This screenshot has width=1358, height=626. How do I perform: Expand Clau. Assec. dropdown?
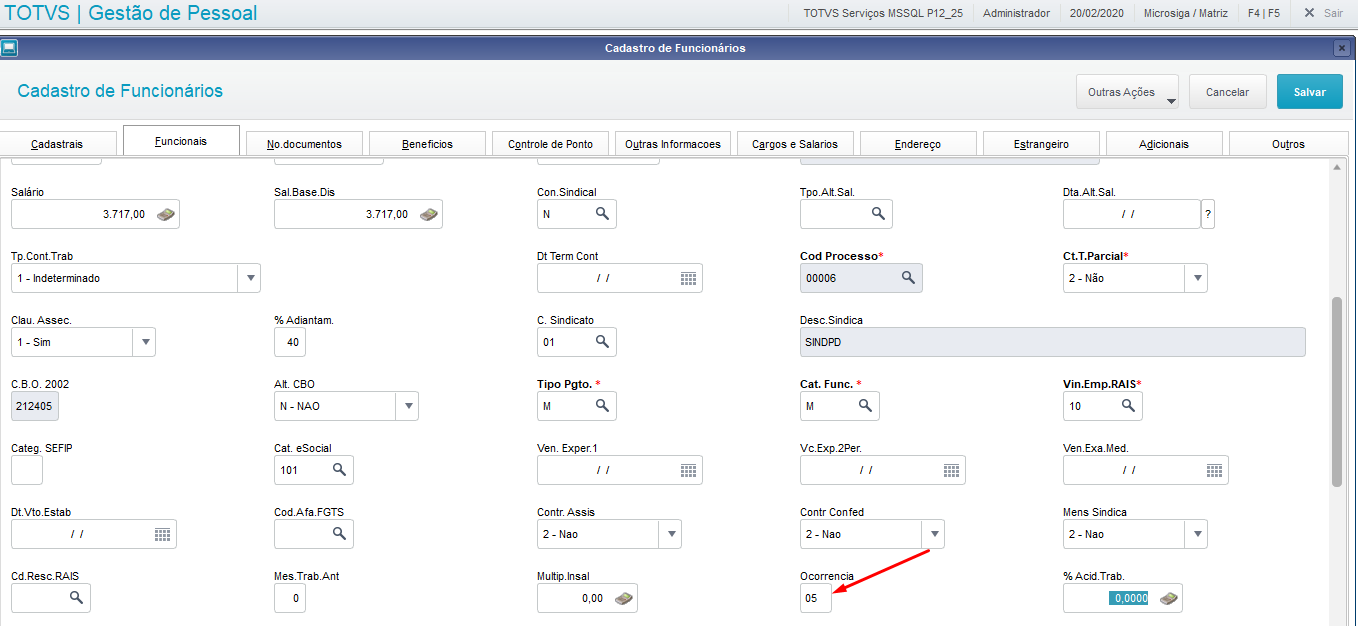coord(144,342)
